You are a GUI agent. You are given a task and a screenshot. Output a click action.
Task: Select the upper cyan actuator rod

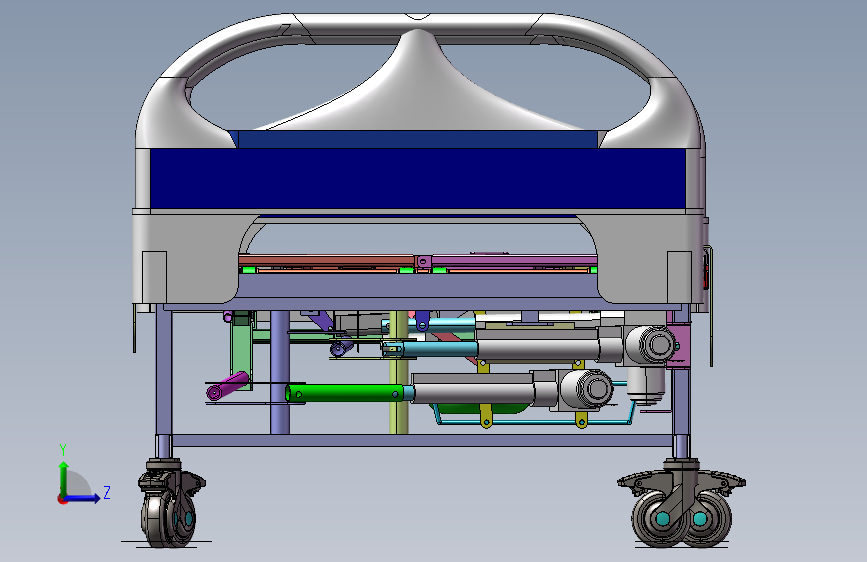pos(429,324)
